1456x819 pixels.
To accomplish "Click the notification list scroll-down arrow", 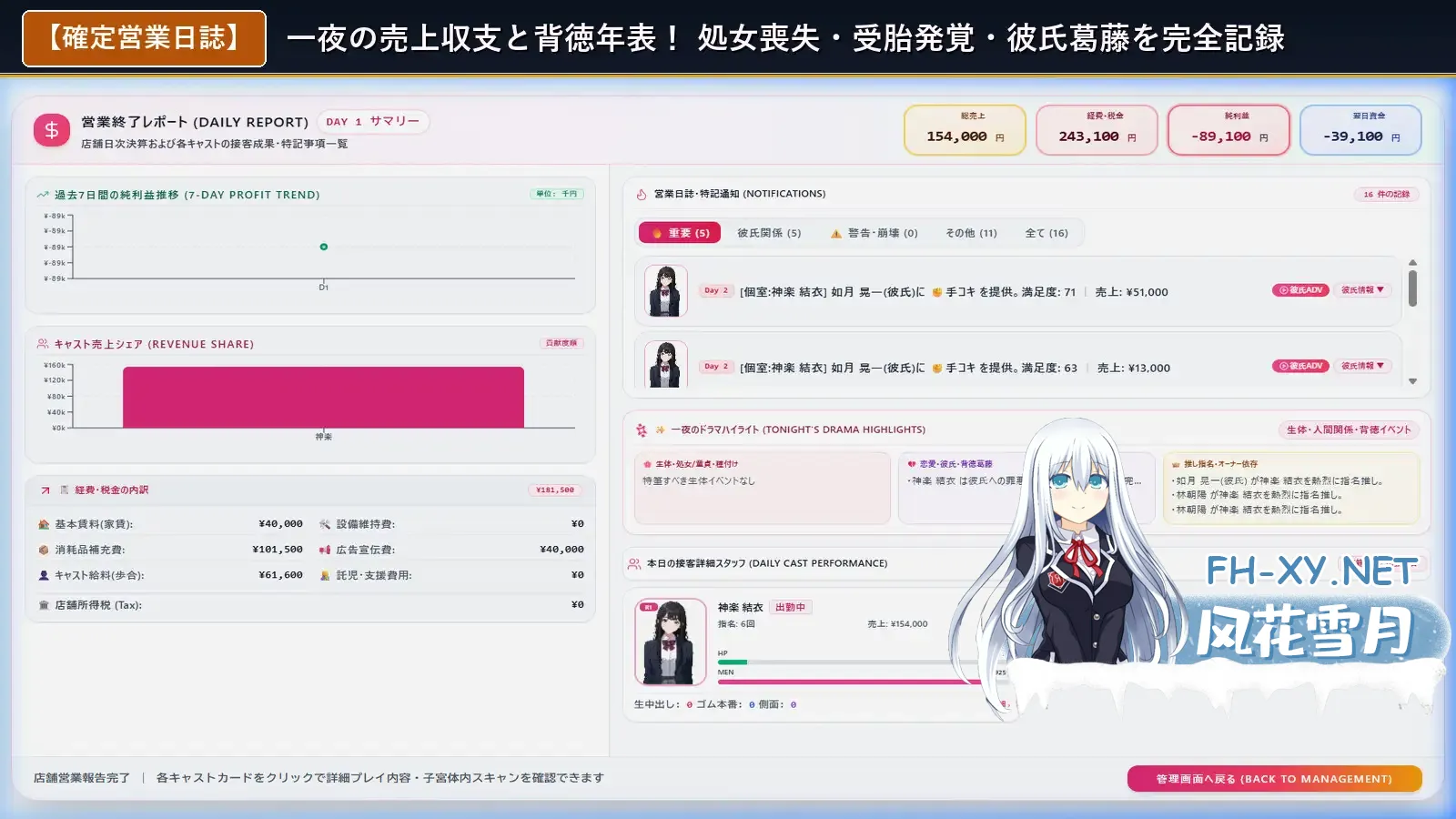I will 1412,381.
